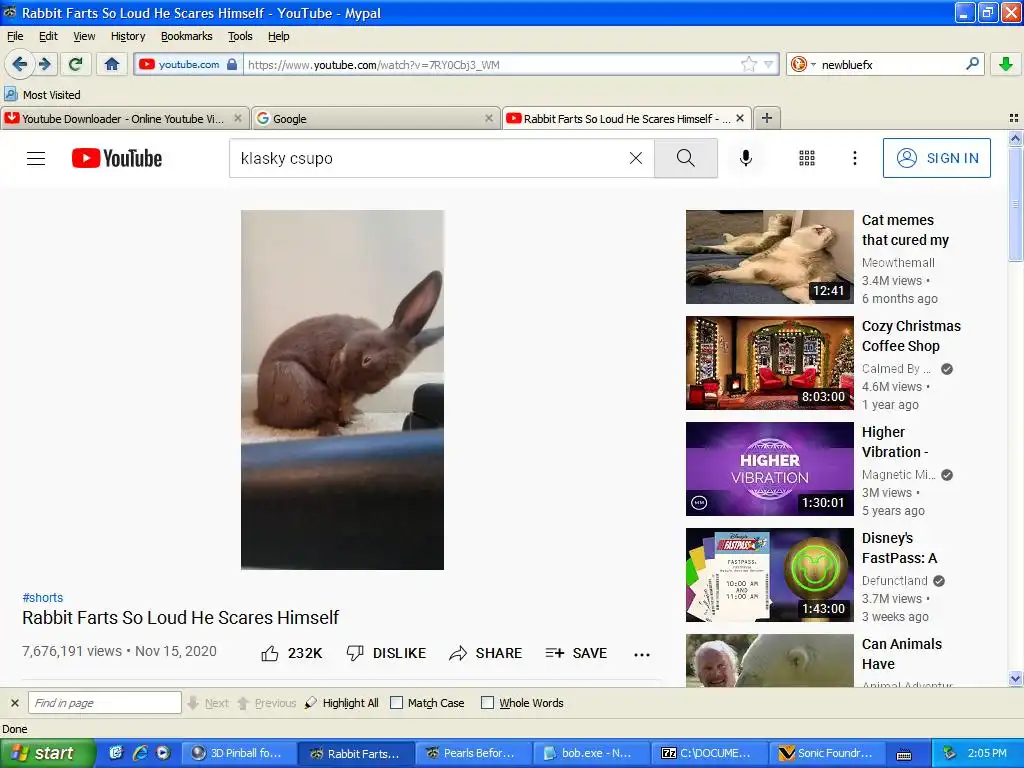Close the Google tab

(x=488, y=118)
